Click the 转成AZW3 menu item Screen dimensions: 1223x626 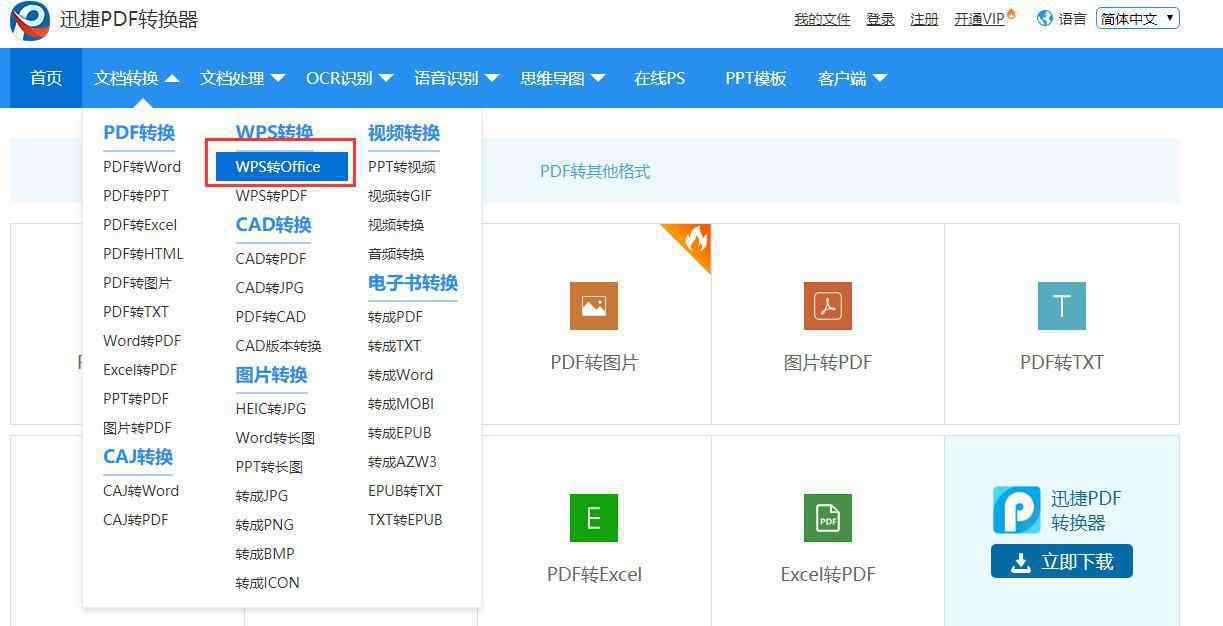(402, 461)
